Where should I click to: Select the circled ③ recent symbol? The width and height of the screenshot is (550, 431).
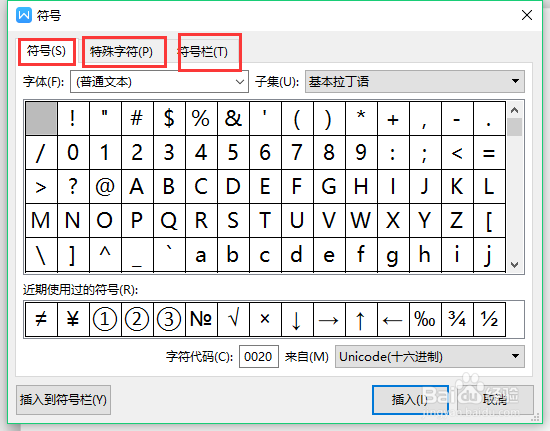pyautogui.click(x=169, y=319)
